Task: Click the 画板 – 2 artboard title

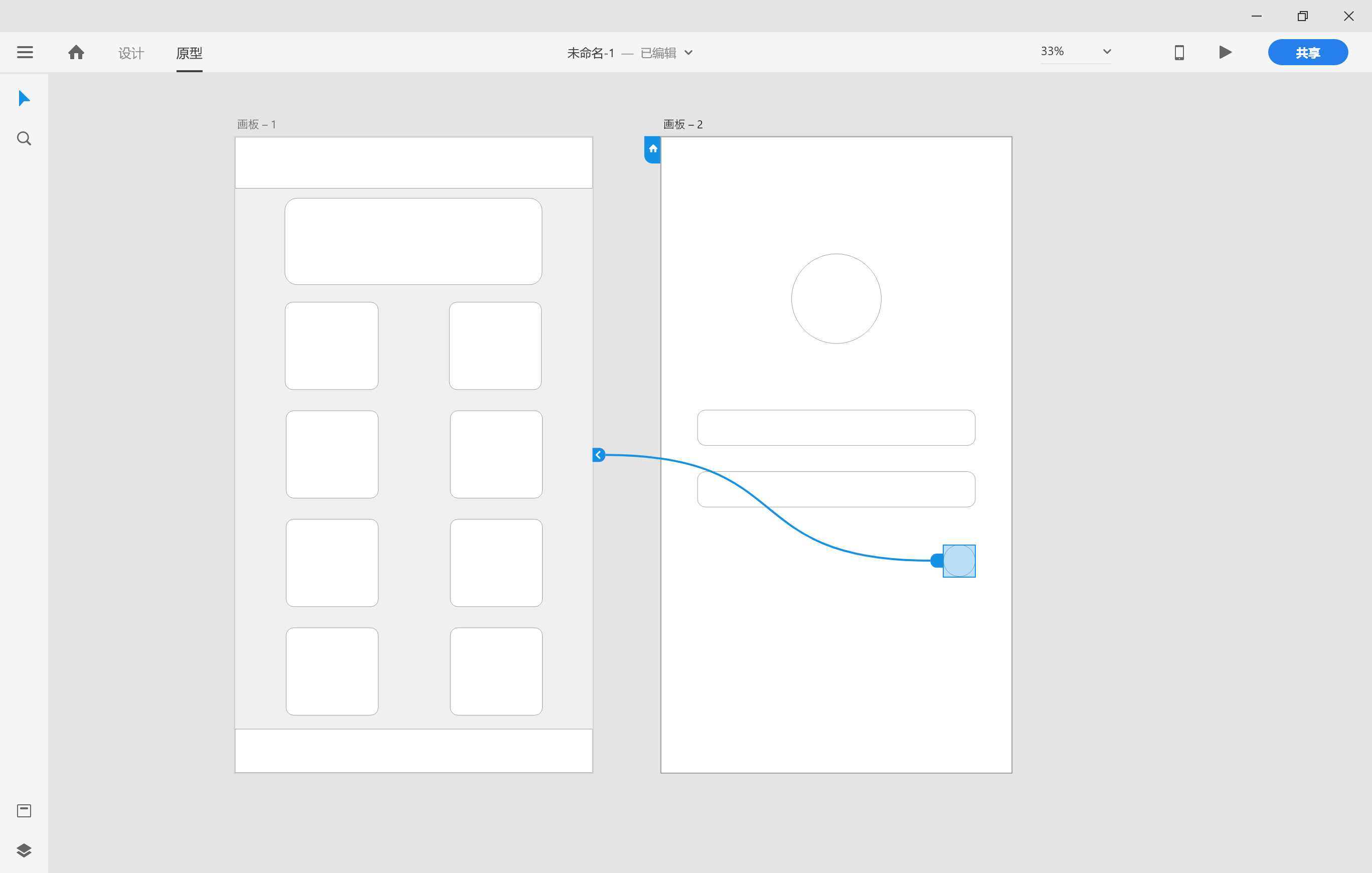Action: pos(682,124)
